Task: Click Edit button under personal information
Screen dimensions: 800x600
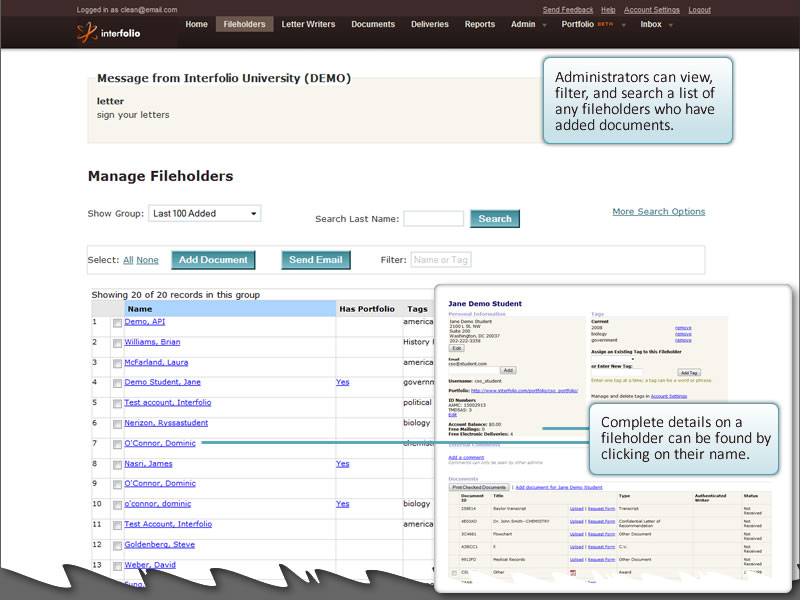Action: point(457,348)
